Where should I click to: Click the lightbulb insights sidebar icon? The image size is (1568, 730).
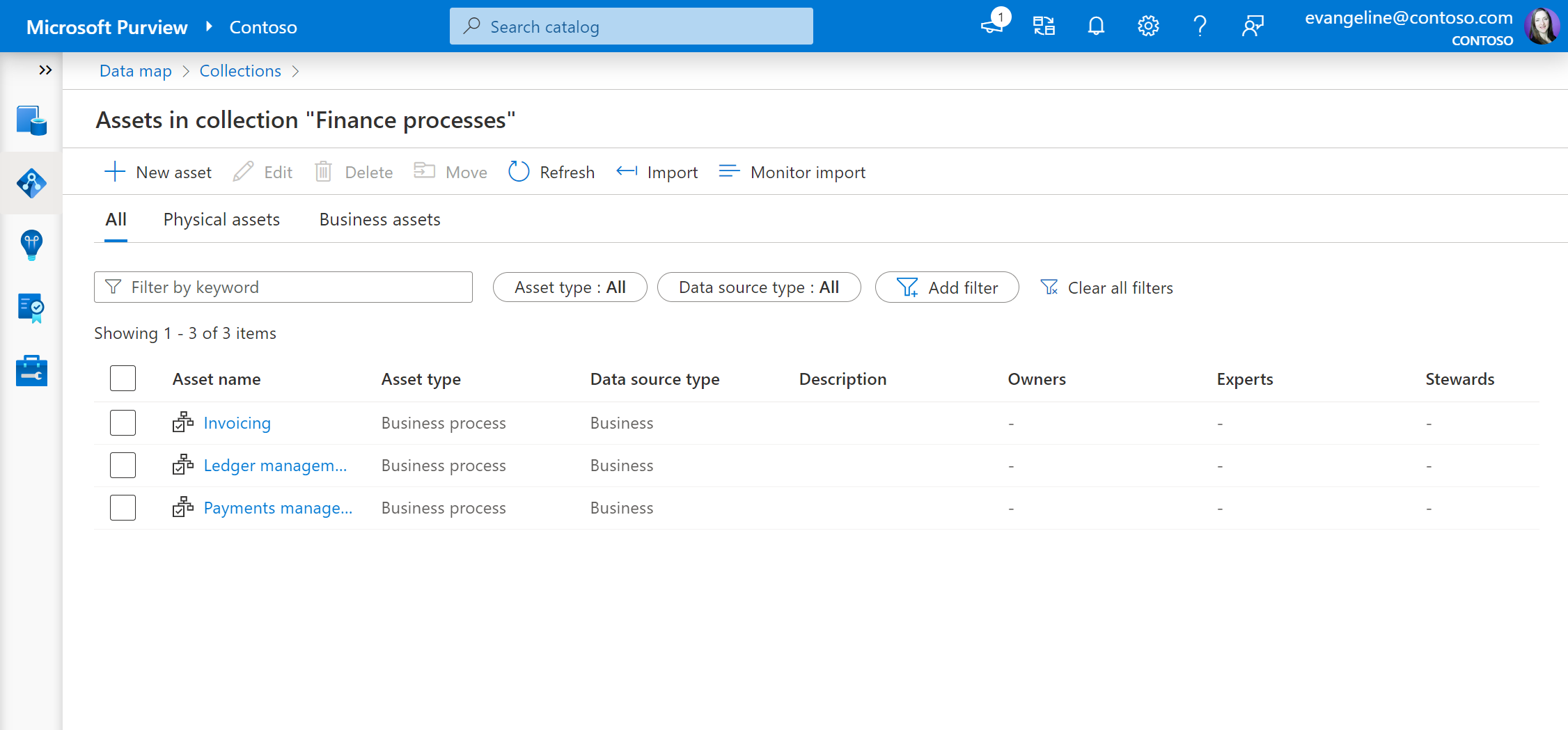pyautogui.click(x=31, y=245)
